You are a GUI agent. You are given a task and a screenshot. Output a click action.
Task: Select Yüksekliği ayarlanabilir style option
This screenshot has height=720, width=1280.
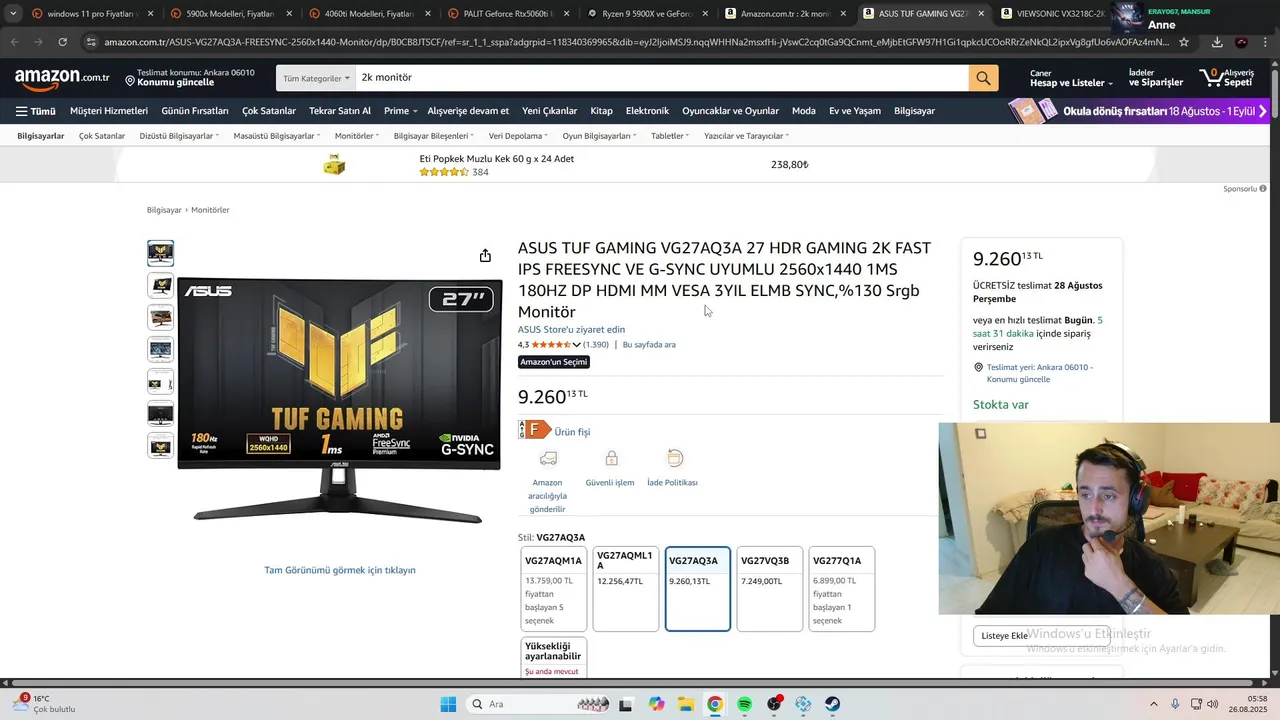[x=553, y=657]
